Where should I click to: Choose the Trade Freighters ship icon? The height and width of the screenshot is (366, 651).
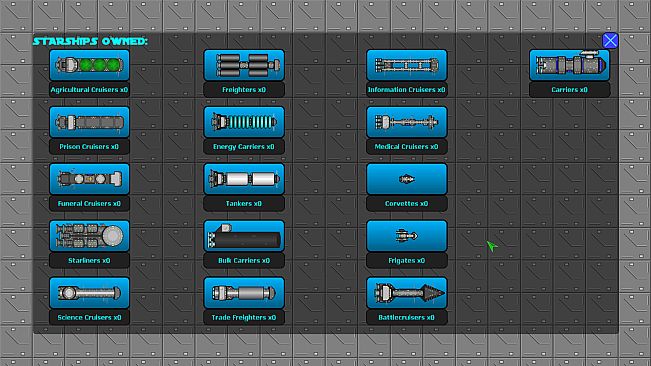[244, 293]
